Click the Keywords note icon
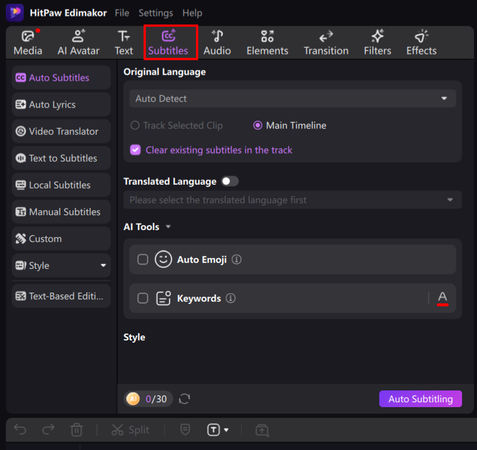 pyautogui.click(x=164, y=298)
